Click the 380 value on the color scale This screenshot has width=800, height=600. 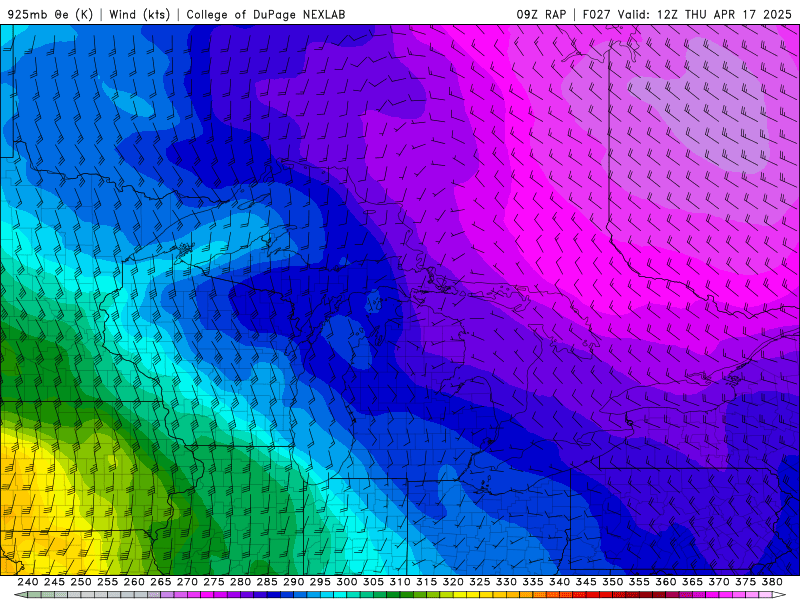pos(772,582)
